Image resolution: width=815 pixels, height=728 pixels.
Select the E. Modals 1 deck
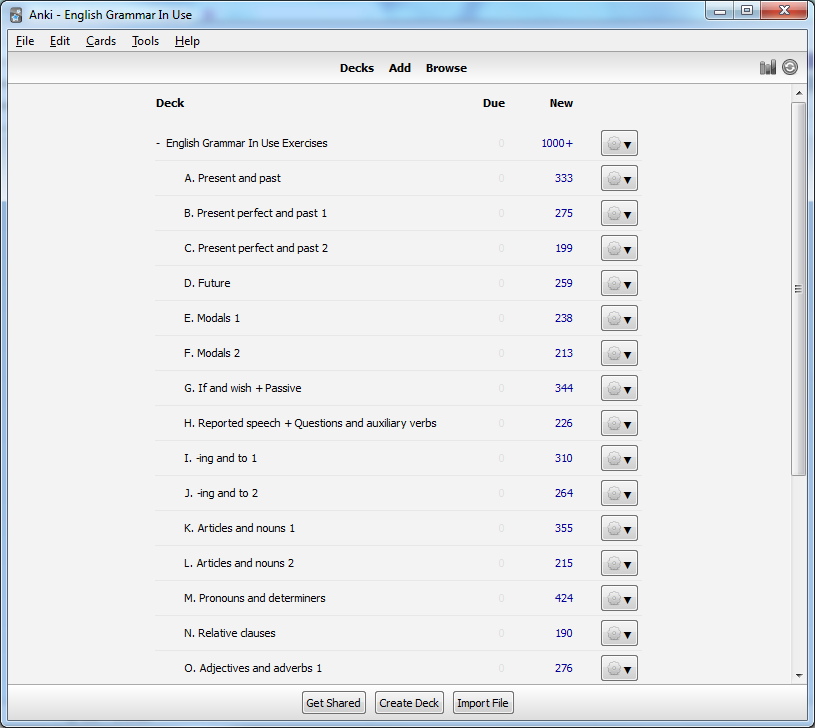tap(212, 318)
